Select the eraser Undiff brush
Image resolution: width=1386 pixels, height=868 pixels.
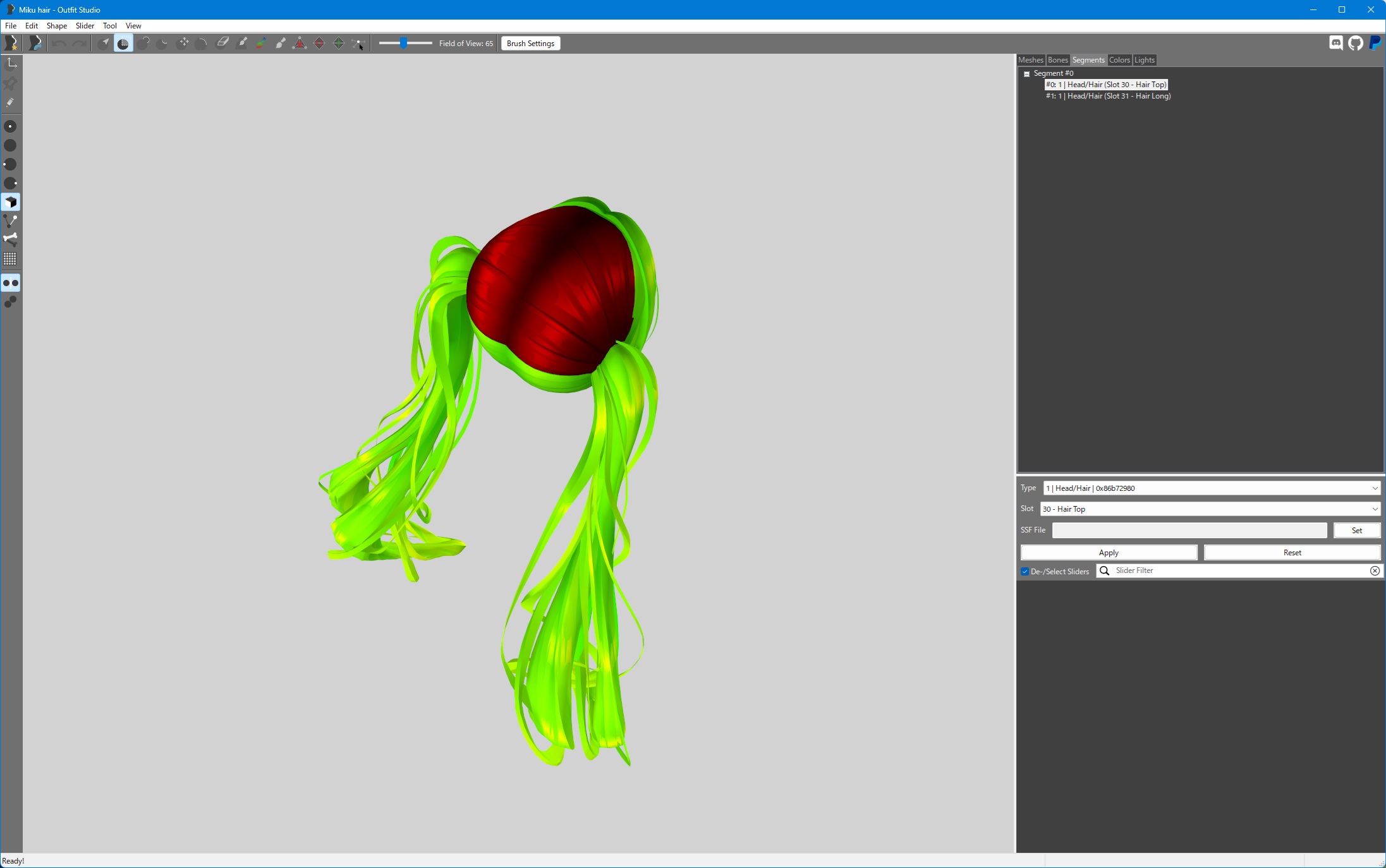(222, 43)
